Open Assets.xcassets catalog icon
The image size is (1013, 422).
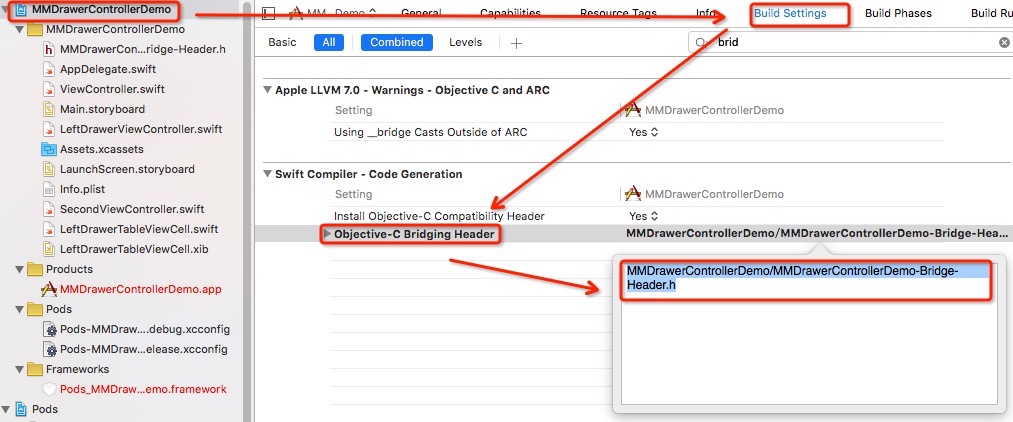coord(49,149)
